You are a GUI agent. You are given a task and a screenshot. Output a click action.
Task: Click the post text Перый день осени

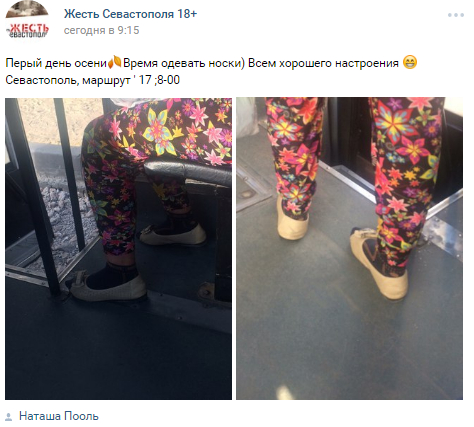point(56,63)
